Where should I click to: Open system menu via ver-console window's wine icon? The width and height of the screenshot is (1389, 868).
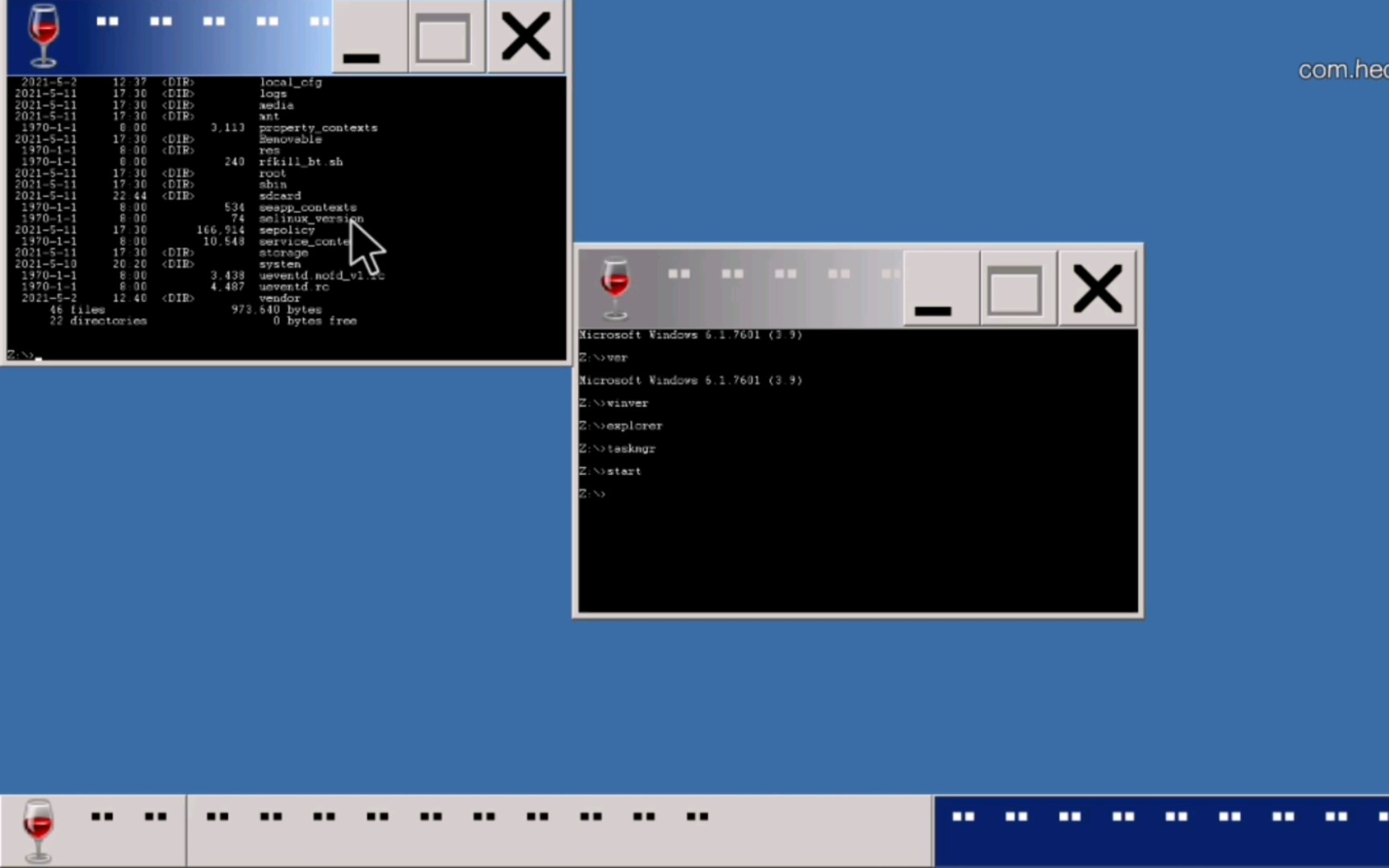(x=616, y=288)
